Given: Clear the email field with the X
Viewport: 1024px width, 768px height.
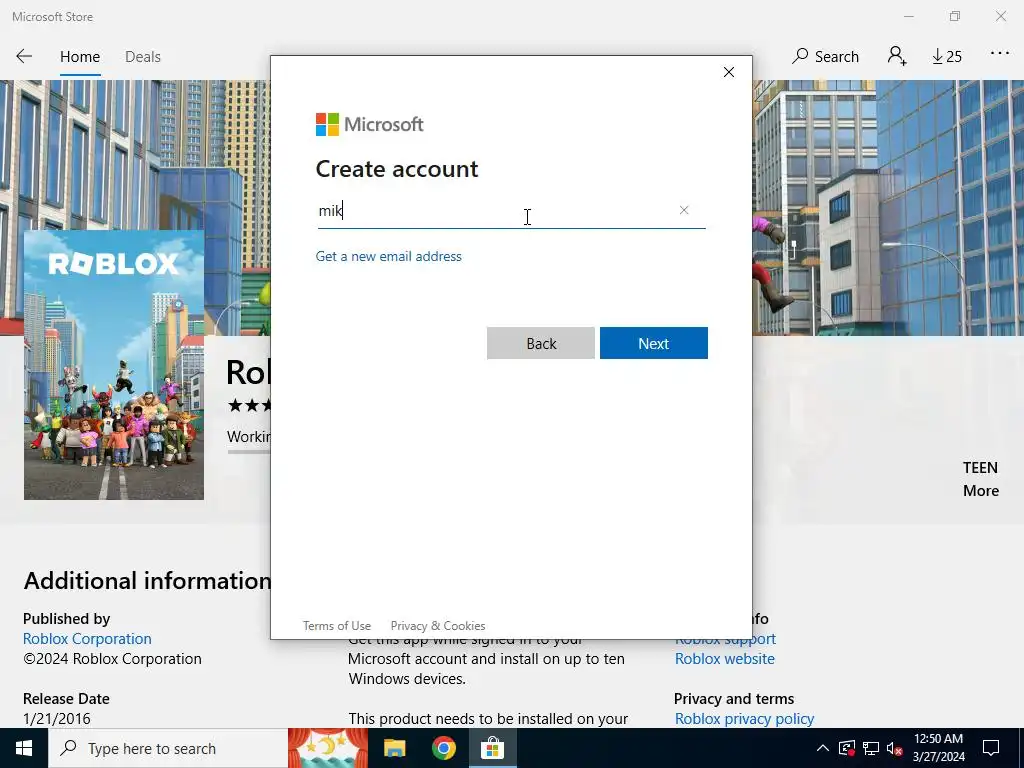Looking at the screenshot, I should click(684, 210).
